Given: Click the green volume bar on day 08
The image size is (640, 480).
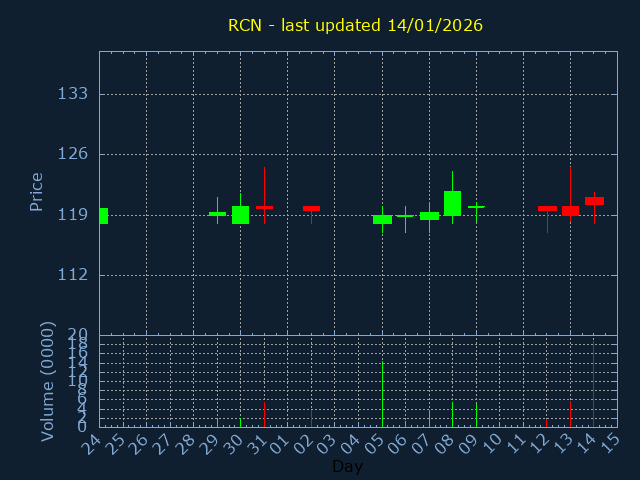Looking at the screenshot, I should click(x=452, y=414).
